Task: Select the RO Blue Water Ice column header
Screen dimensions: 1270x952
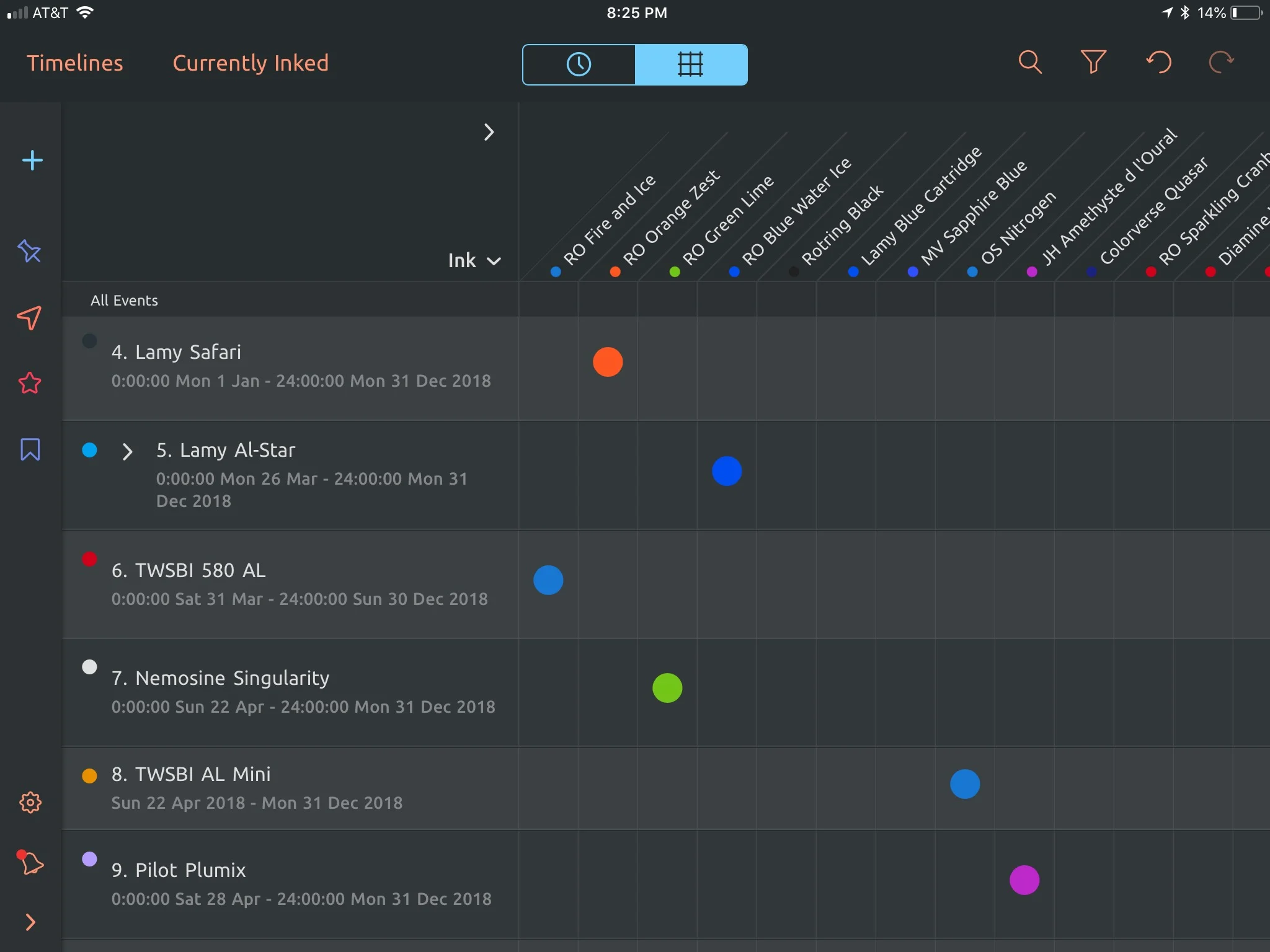Action: 796,212
